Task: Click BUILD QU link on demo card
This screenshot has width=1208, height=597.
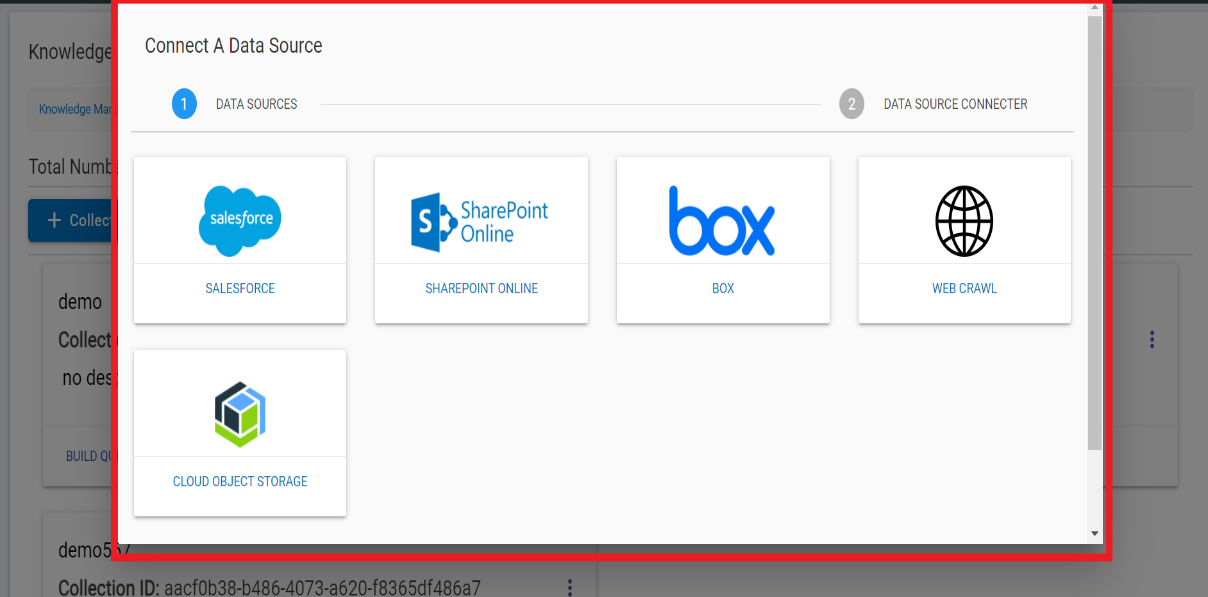Action: pyautogui.click(x=90, y=456)
